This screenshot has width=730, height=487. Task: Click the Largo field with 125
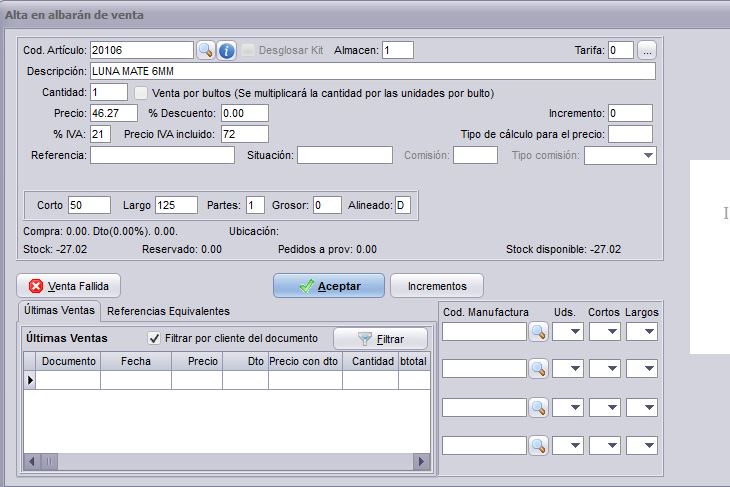pos(176,205)
